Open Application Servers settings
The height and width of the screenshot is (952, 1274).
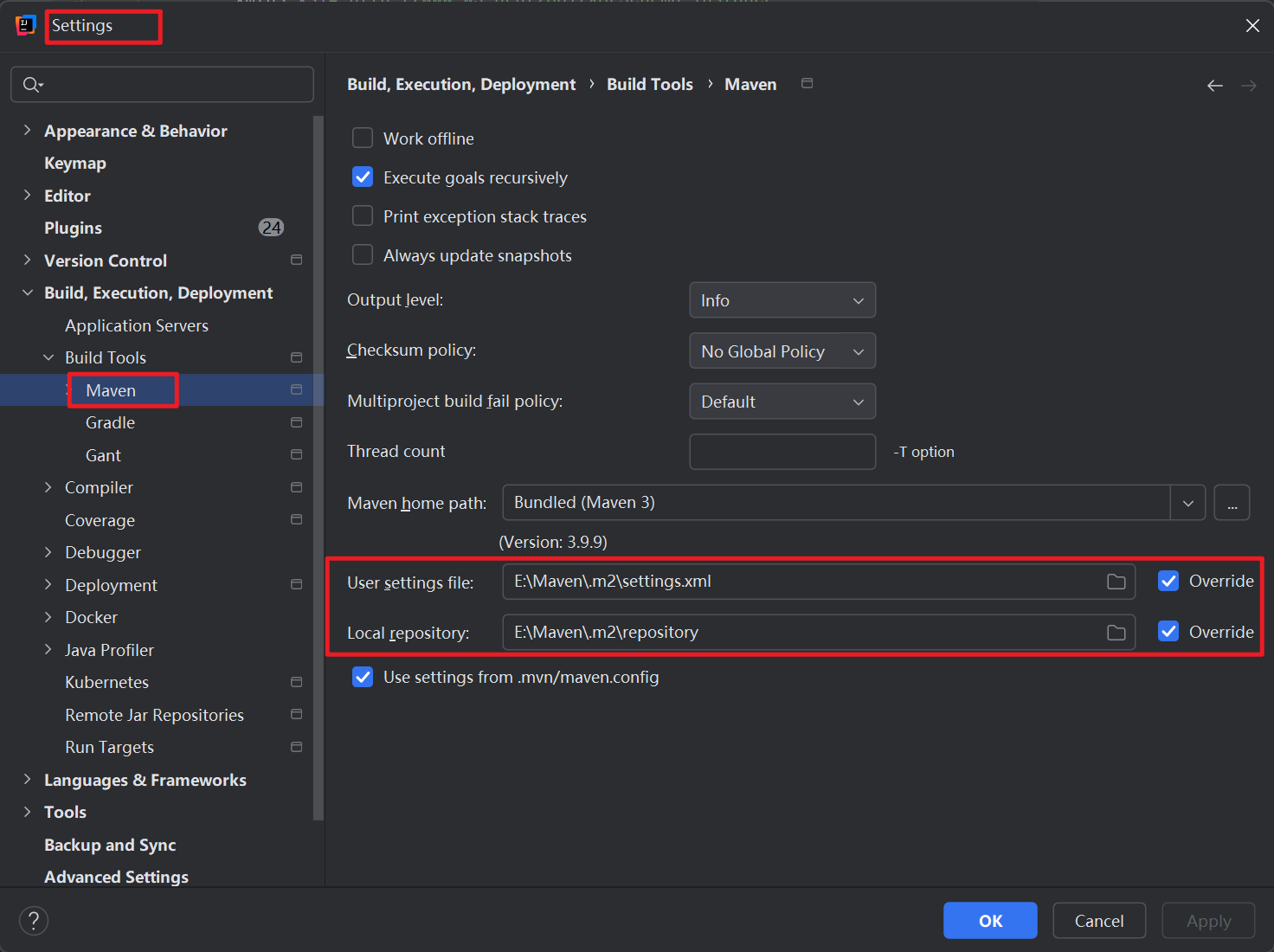(x=137, y=325)
